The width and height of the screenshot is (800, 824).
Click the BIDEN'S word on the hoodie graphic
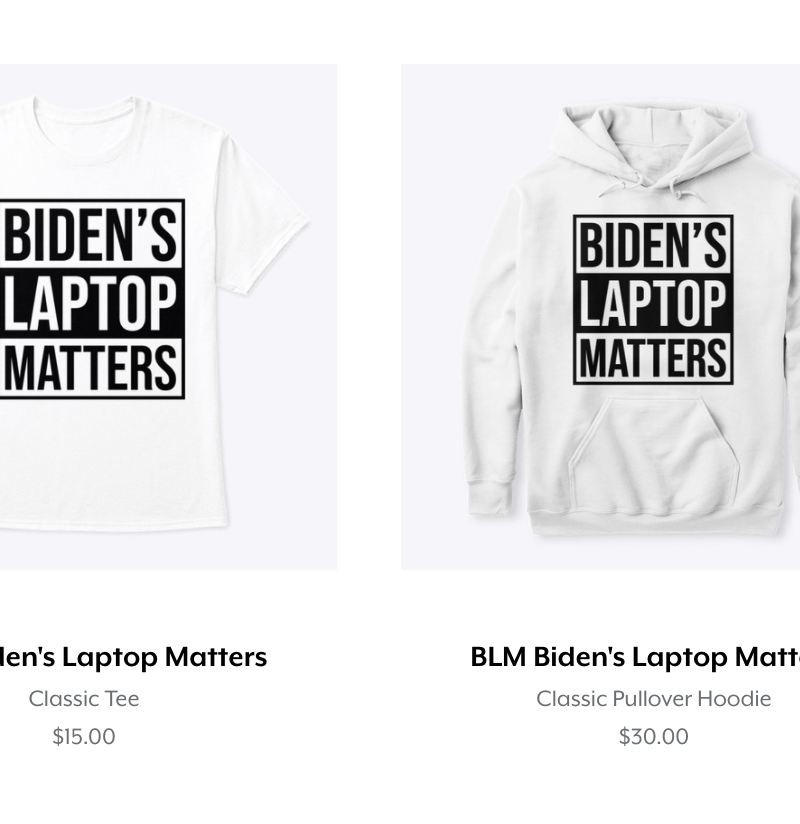(653, 245)
